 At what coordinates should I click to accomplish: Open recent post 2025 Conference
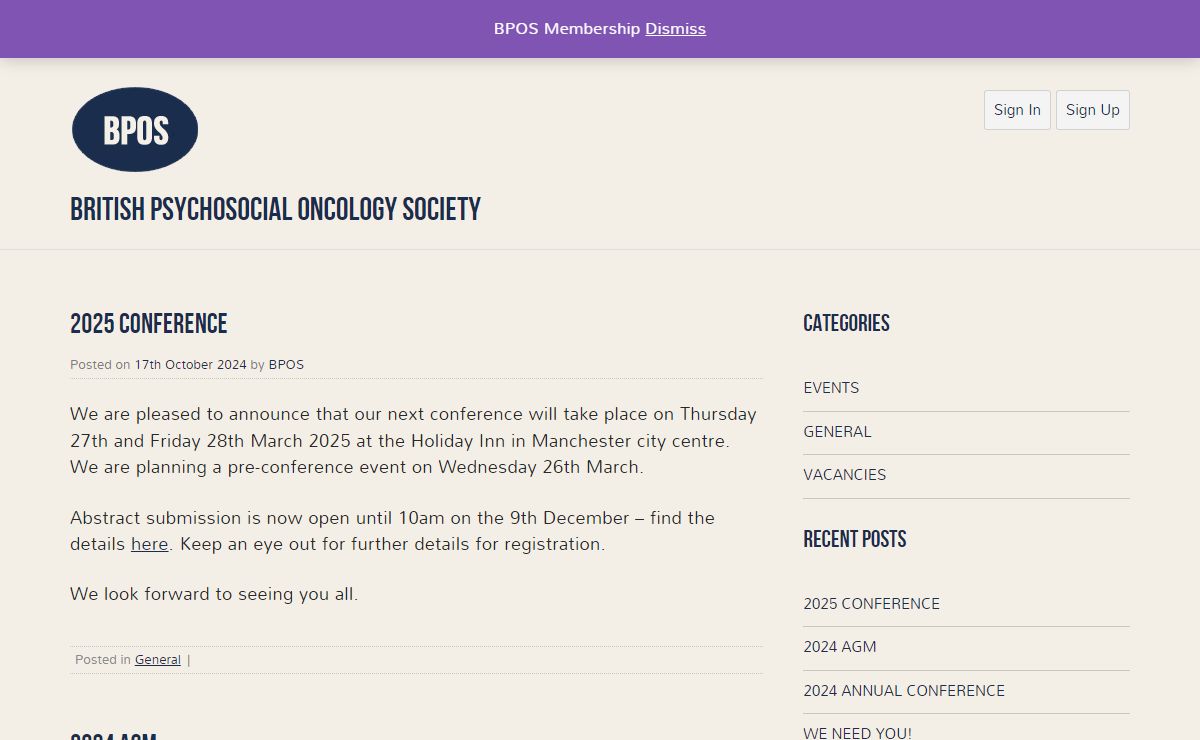(871, 604)
